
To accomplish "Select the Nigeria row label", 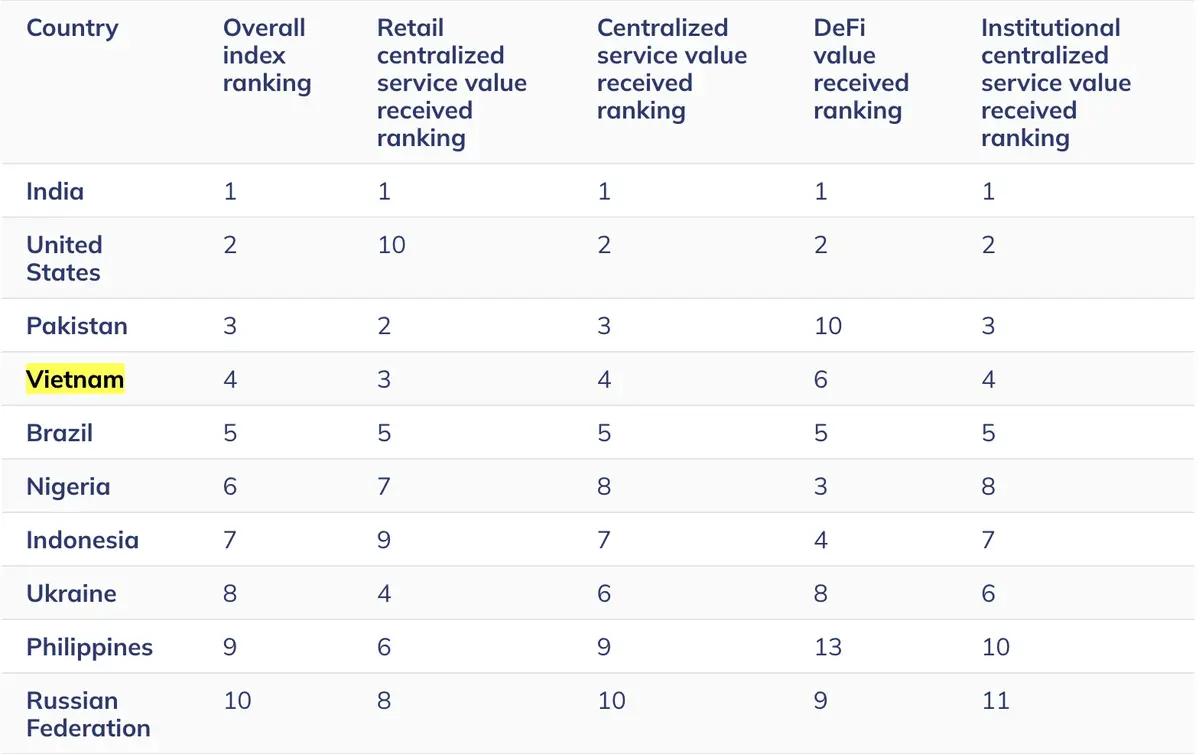I will 68,487.
